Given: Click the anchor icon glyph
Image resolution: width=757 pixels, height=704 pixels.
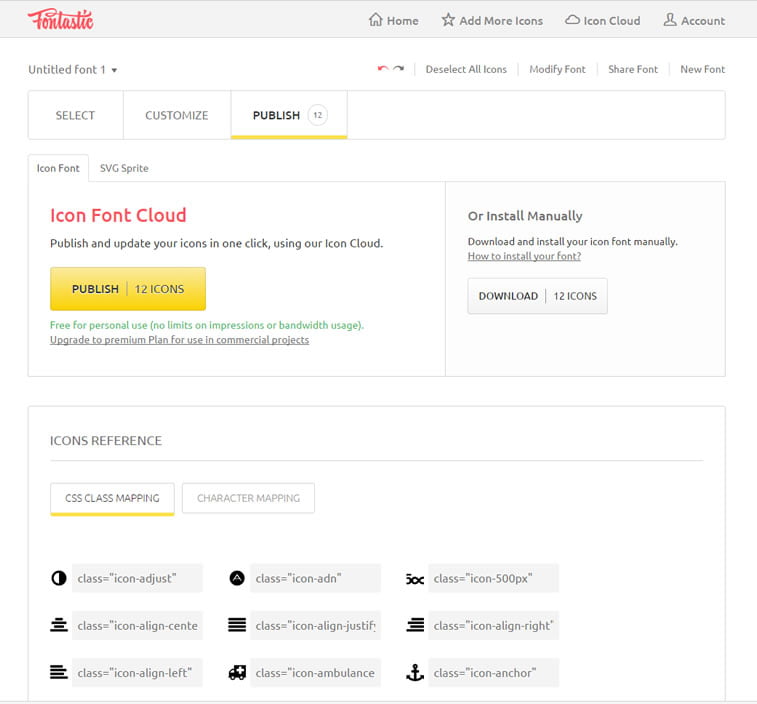Looking at the screenshot, I should point(415,672).
